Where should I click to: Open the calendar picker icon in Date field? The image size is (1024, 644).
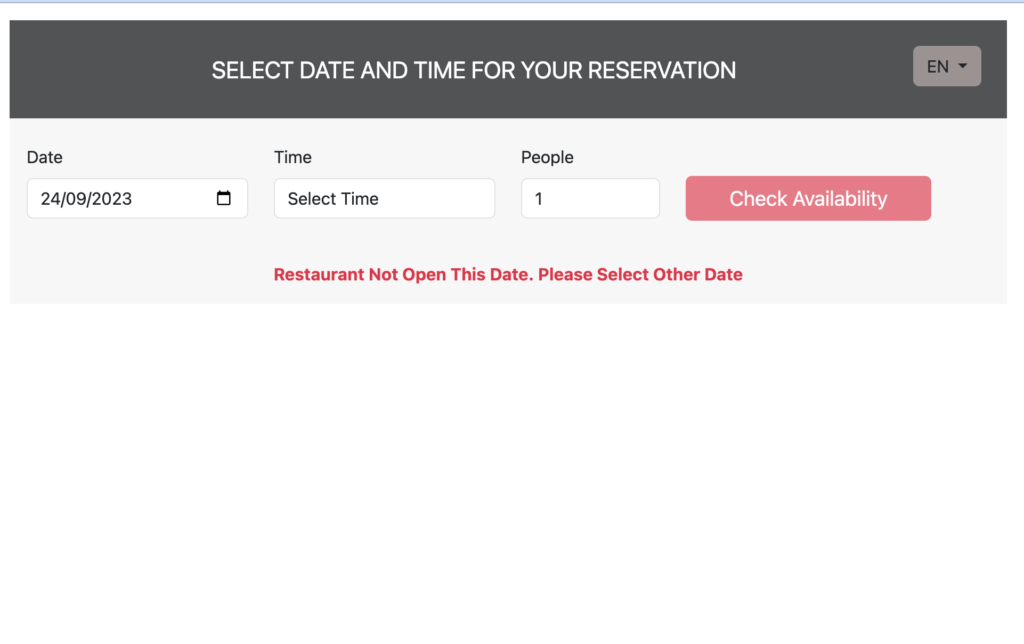[x=224, y=198]
